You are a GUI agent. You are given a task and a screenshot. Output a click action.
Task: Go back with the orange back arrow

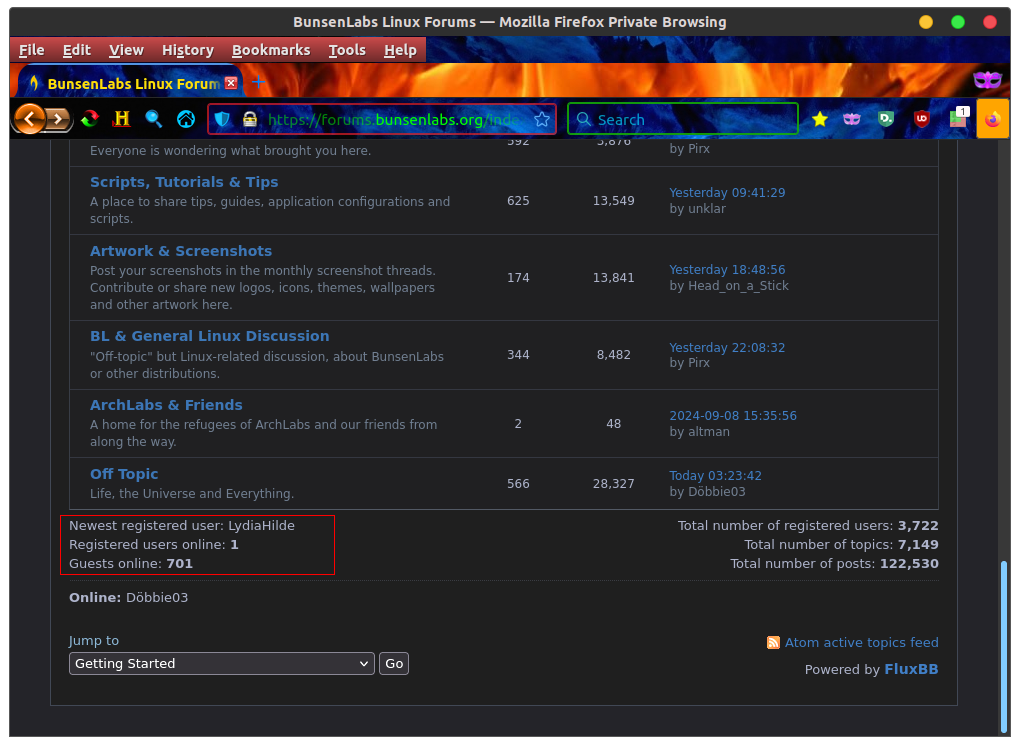point(29,119)
